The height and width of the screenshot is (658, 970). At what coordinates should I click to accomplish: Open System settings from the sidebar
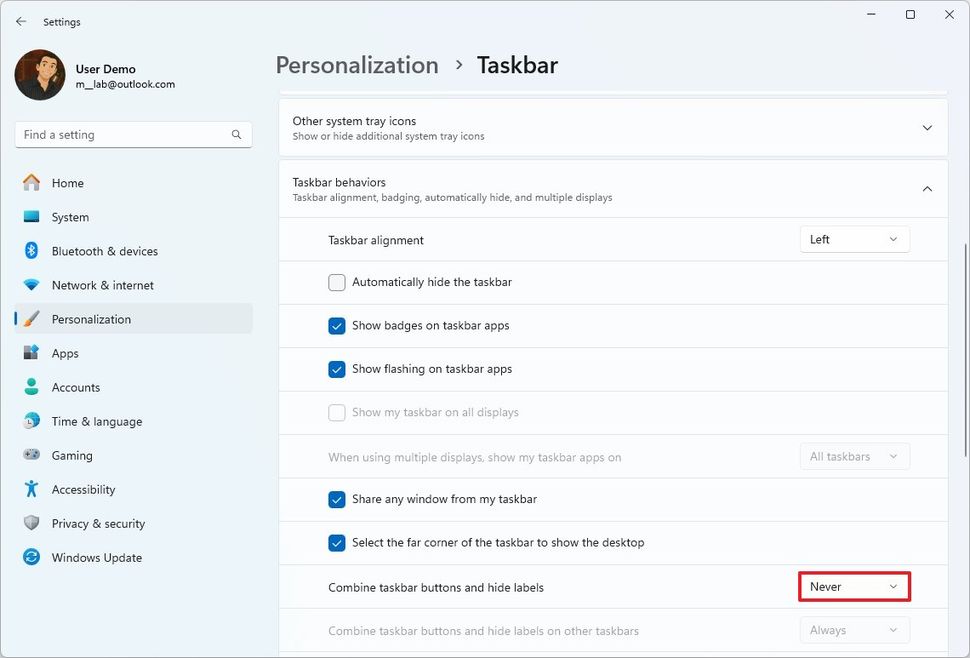point(69,217)
